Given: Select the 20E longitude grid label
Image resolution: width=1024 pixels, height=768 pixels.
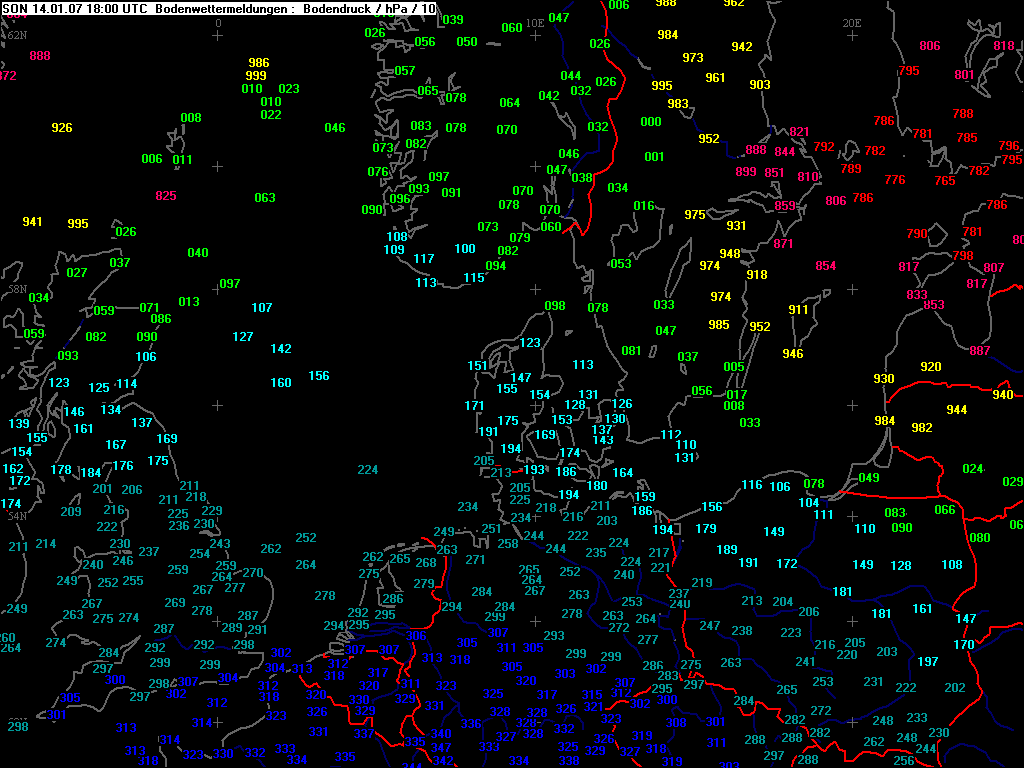Looking at the screenshot, I should [x=852, y=22].
